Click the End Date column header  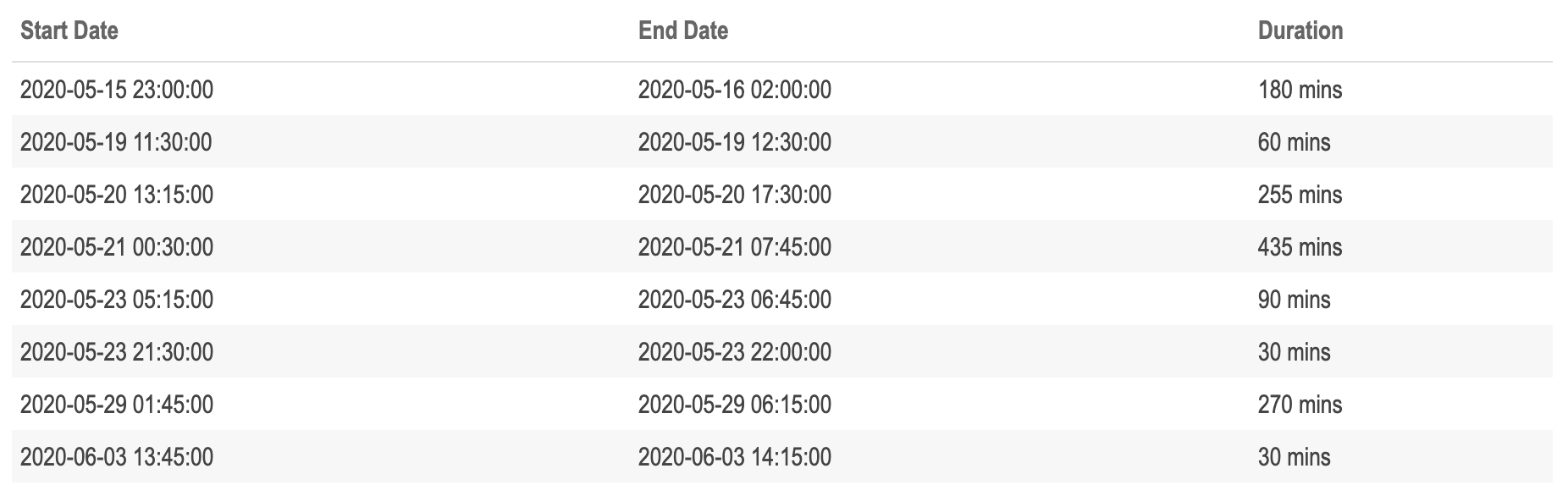point(683,30)
